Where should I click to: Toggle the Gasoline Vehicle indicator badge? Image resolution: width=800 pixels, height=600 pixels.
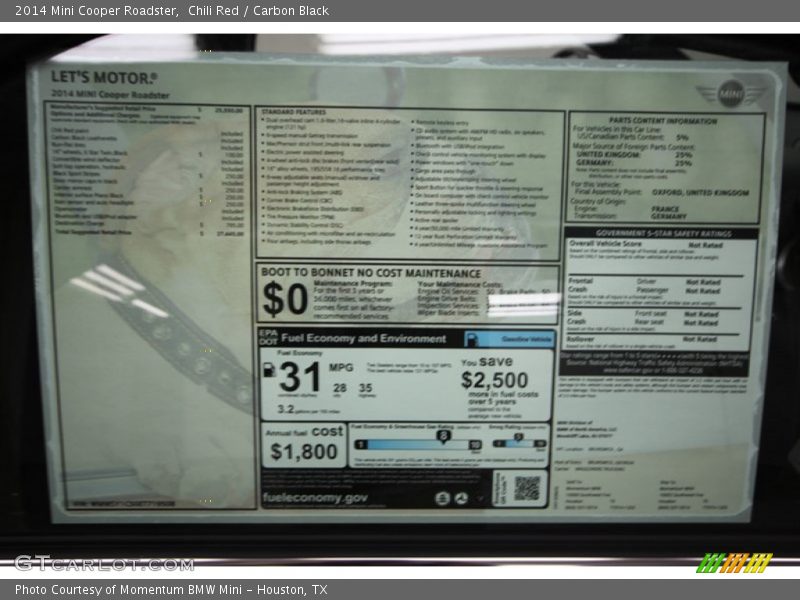(520, 338)
